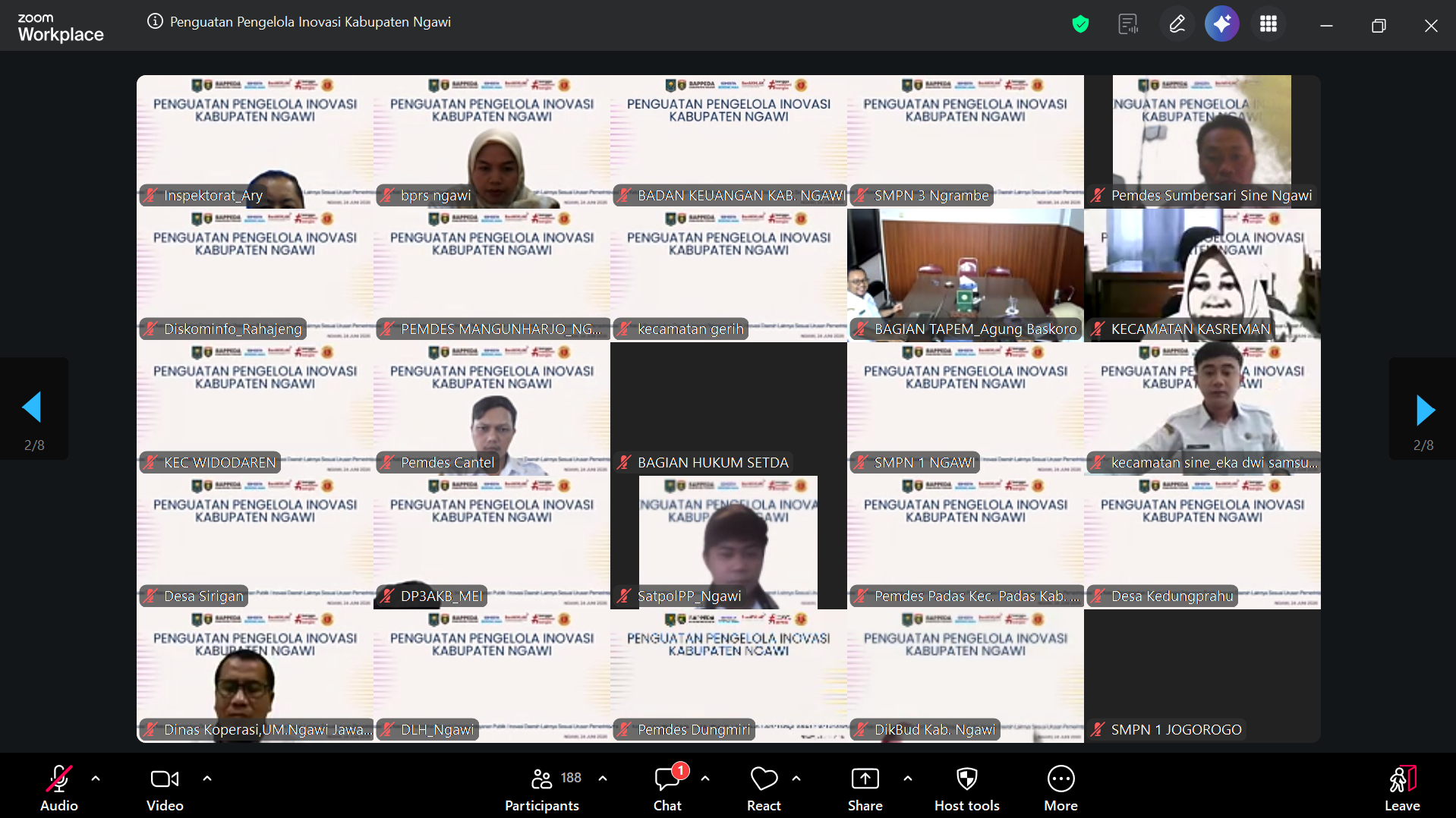Open the React menu
Screen dimensions: 1456x818
(764, 788)
